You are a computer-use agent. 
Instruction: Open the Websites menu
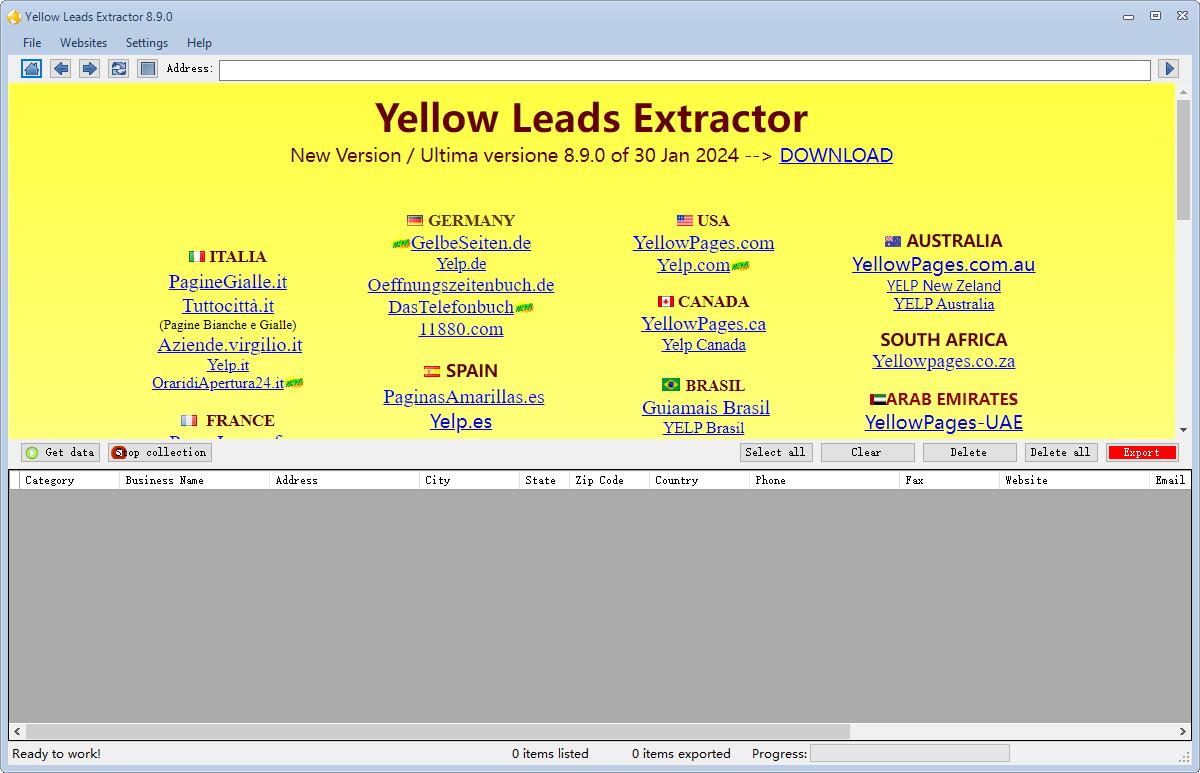point(83,43)
